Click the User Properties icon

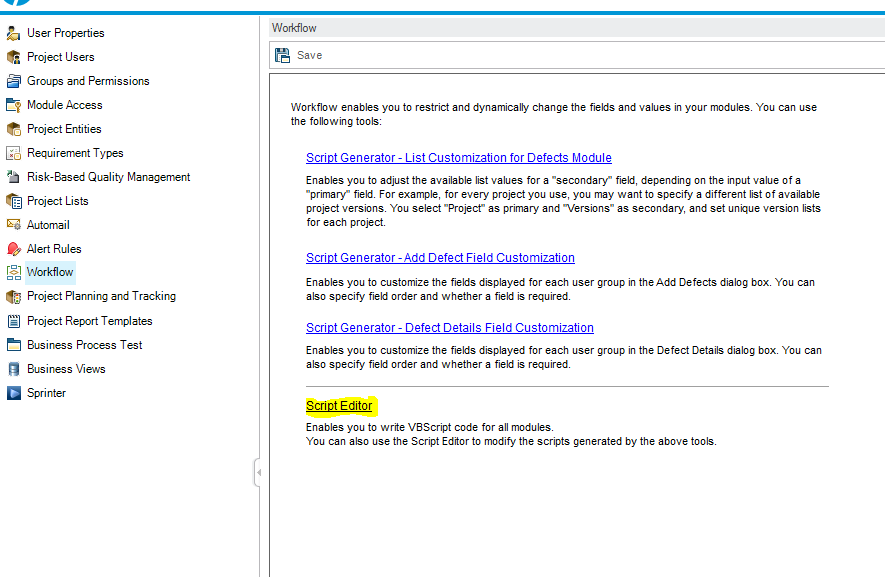[x=14, y=33]
